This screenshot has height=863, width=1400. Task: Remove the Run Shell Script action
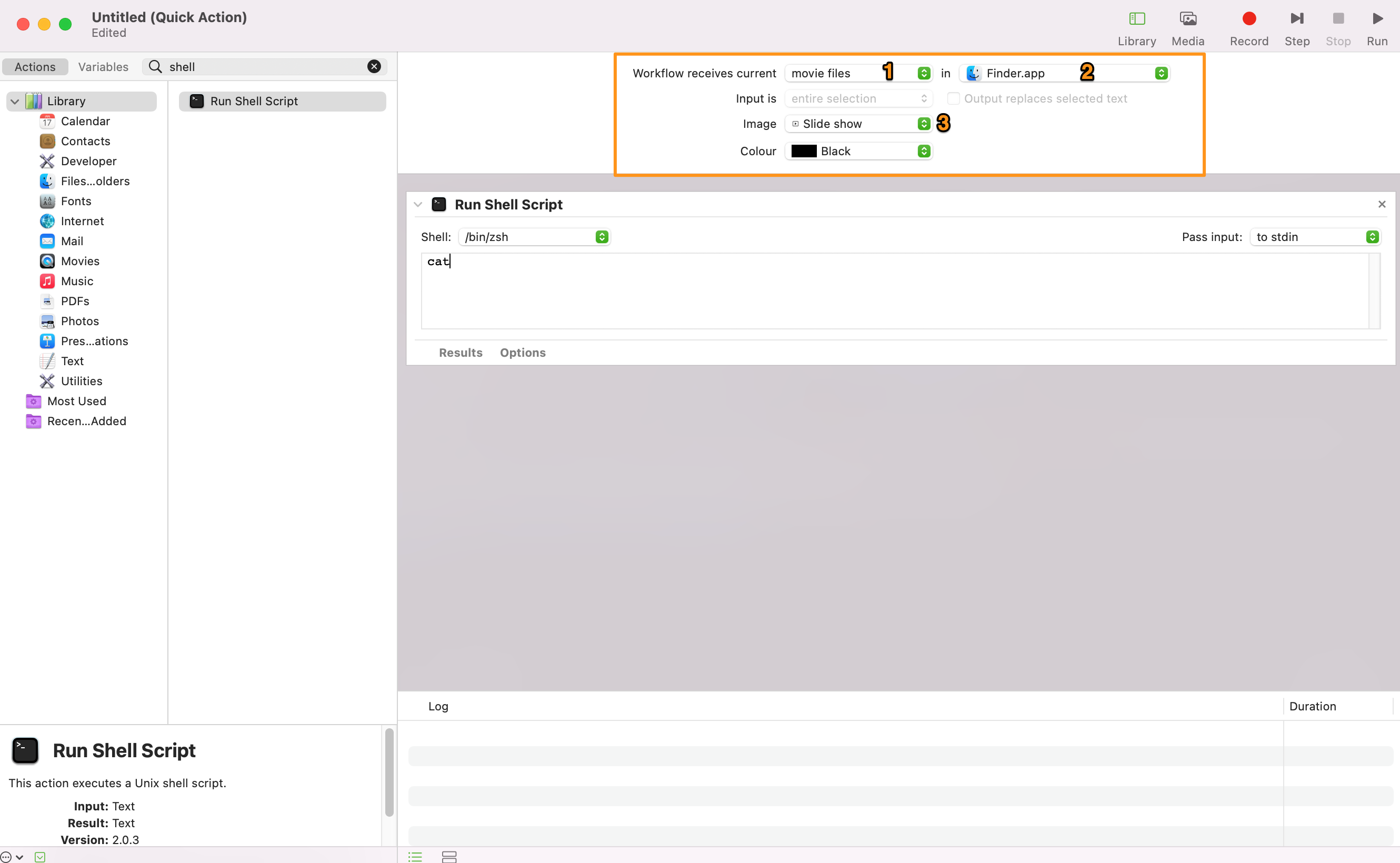point(1381,204)
